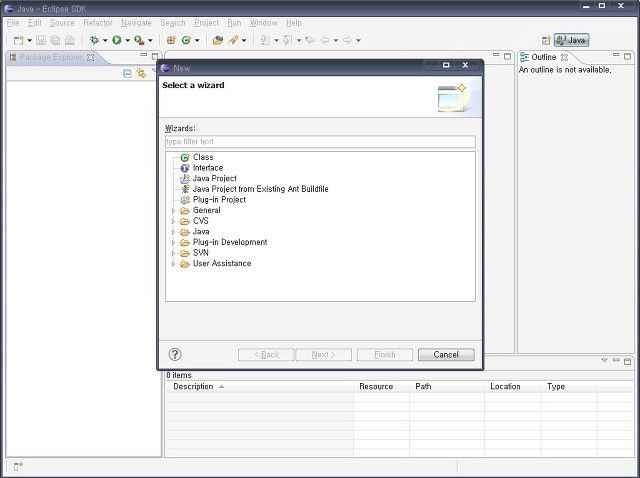Expand the CVS folder
The height and width of the screenshot is (478, 640).
point(173,221)
